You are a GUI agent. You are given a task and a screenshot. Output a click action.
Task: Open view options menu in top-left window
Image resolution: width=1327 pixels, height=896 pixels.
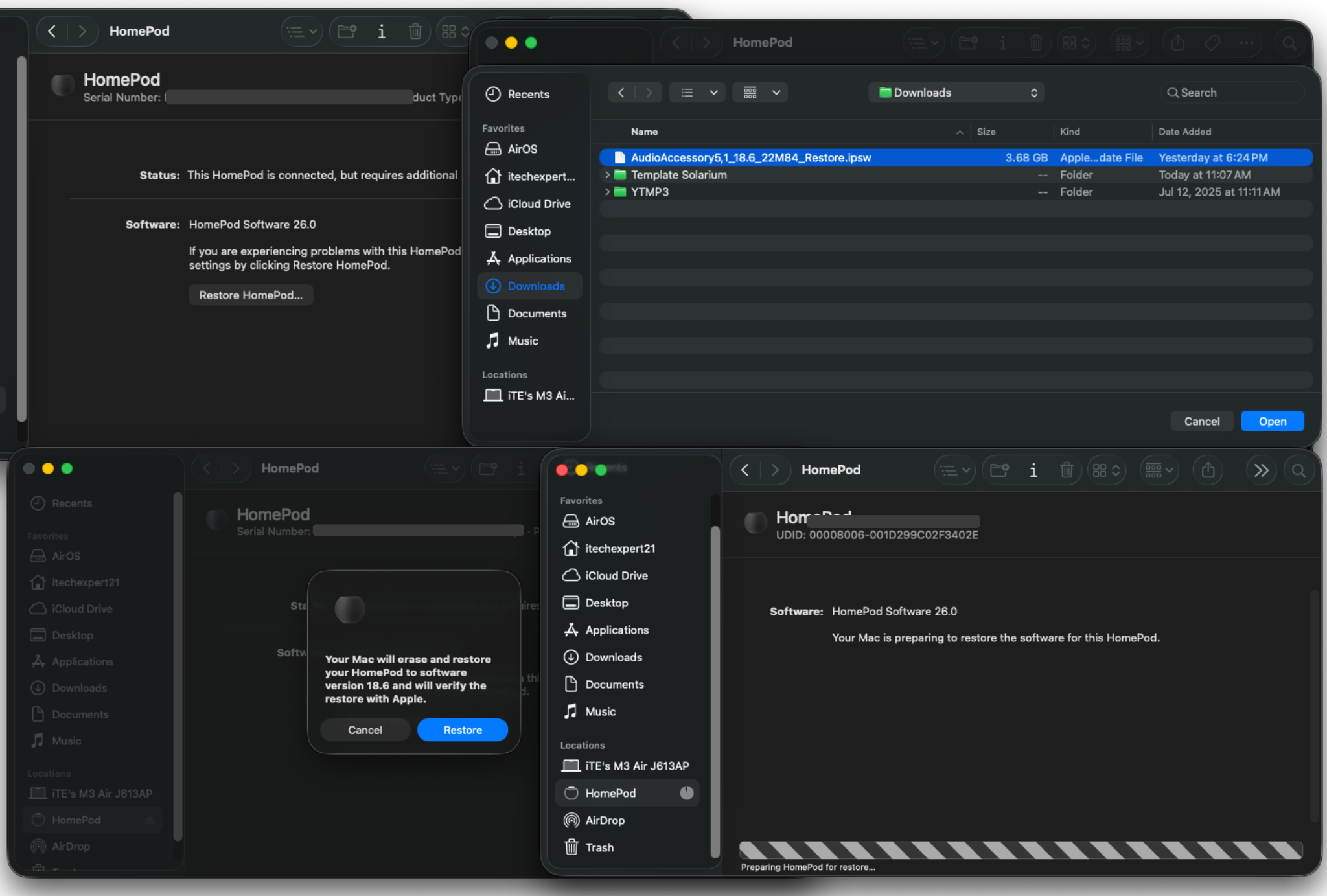click(x=302, y=31)
